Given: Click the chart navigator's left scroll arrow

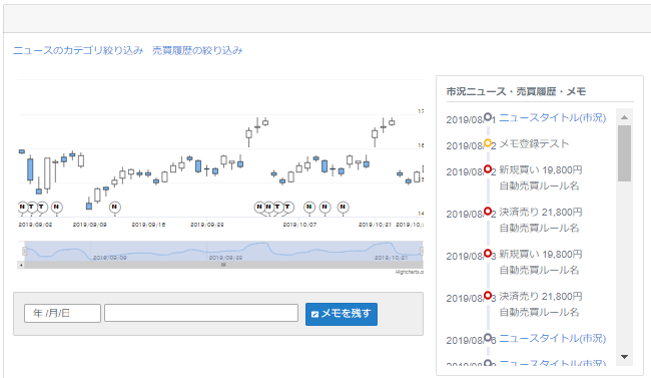Looking at the screenshot, I should 21,265.
